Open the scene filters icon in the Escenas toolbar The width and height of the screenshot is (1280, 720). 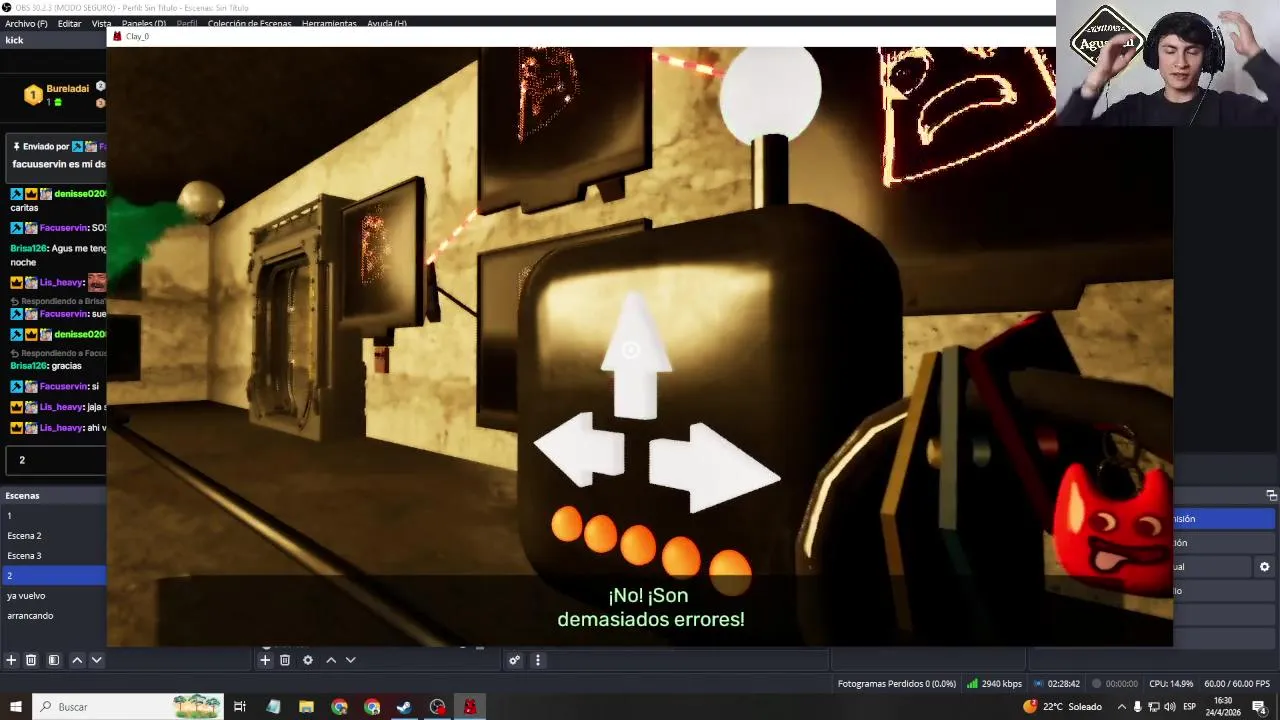pos(54,660)
